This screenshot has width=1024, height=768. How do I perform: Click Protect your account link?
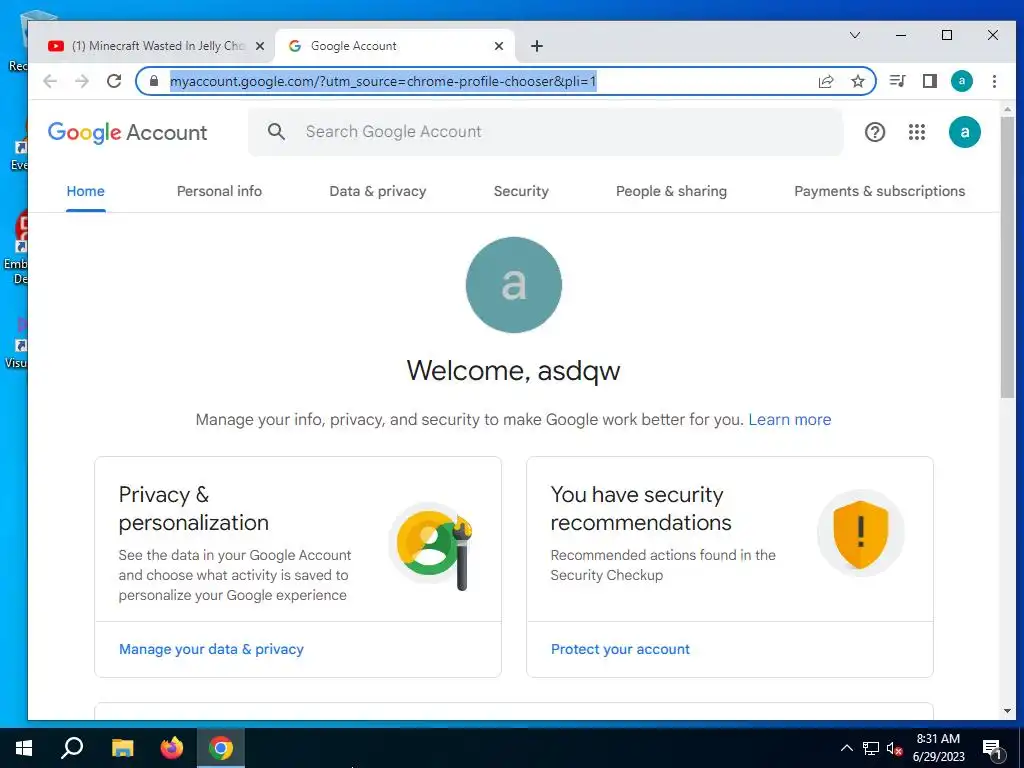tap(620, 649)
